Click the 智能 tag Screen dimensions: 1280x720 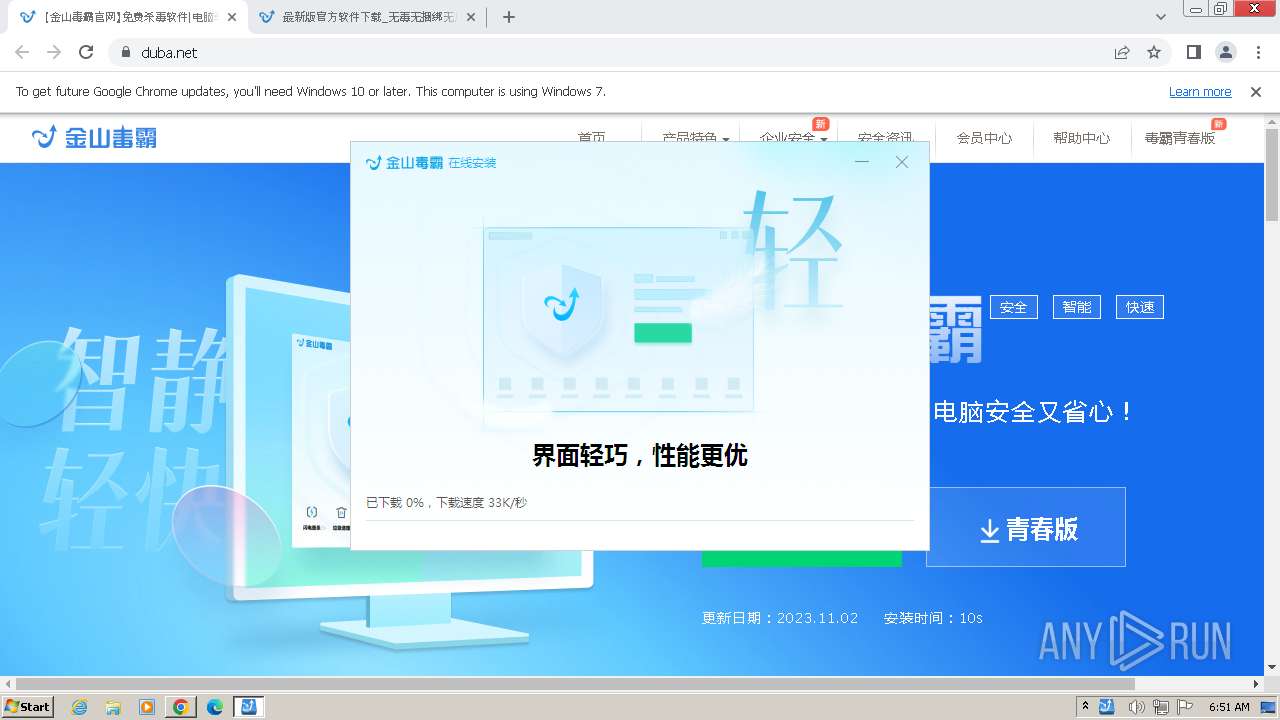1077,307
